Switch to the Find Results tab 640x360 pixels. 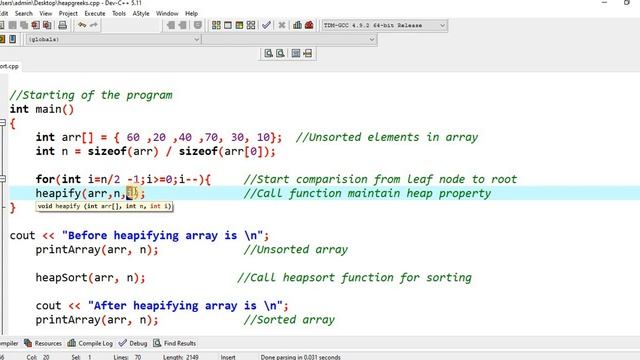175,343
